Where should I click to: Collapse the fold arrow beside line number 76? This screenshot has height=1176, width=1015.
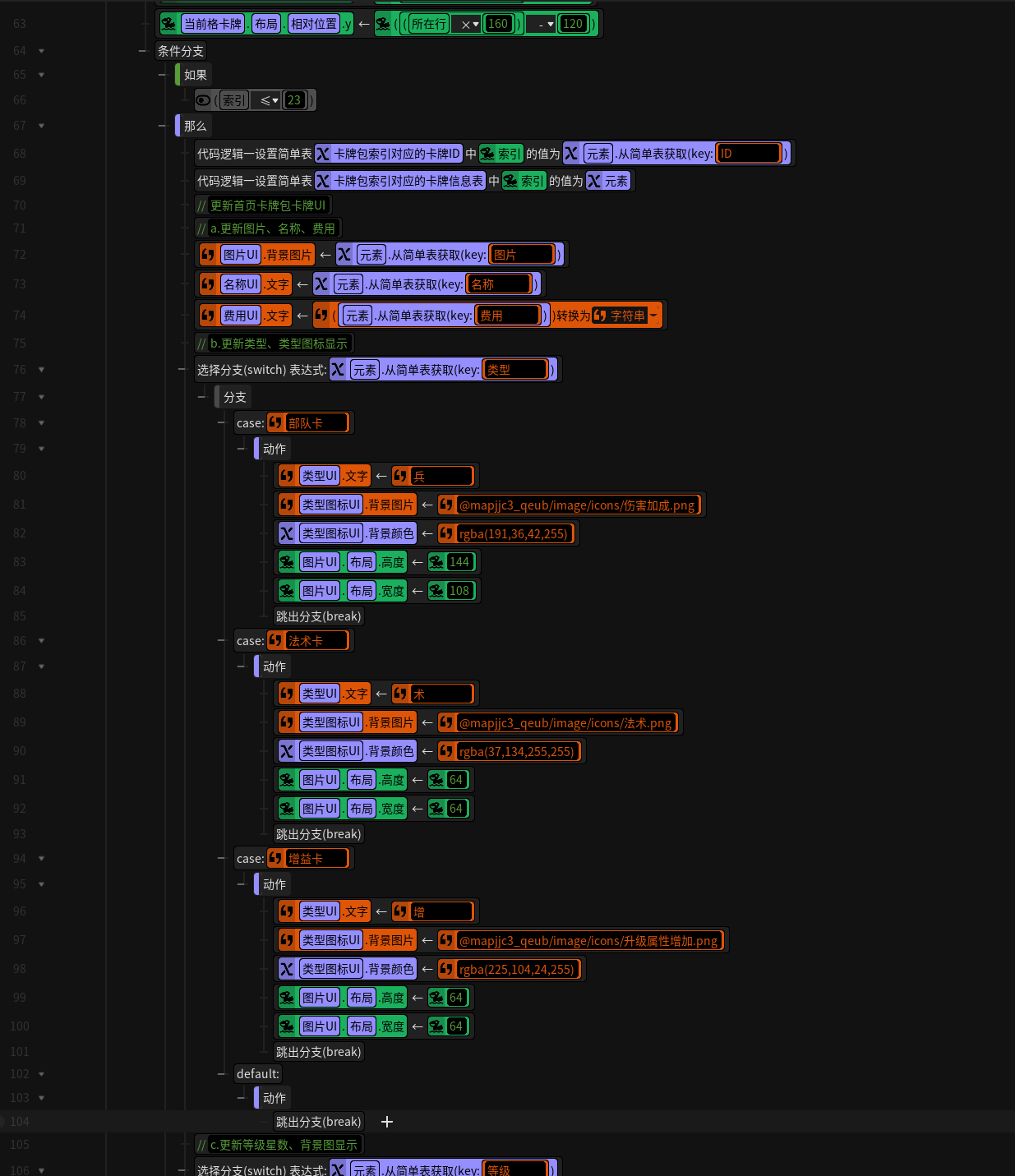tap(41, 370)
